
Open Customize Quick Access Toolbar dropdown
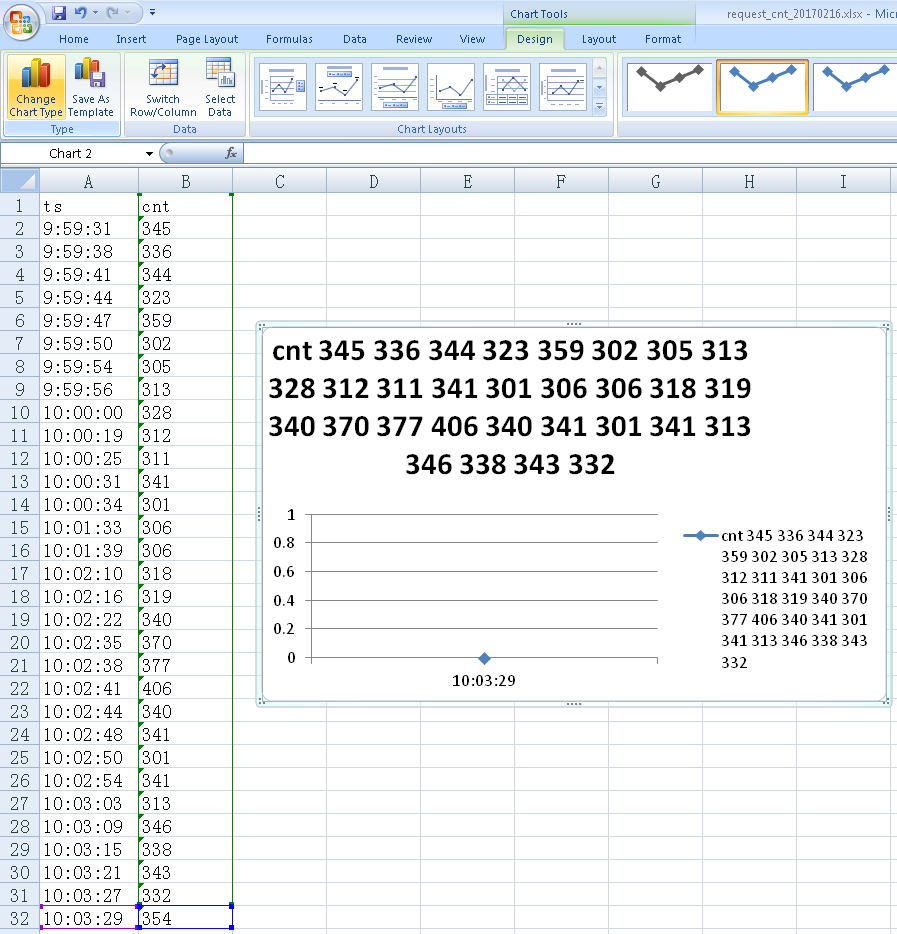click(x=152, y=13)
